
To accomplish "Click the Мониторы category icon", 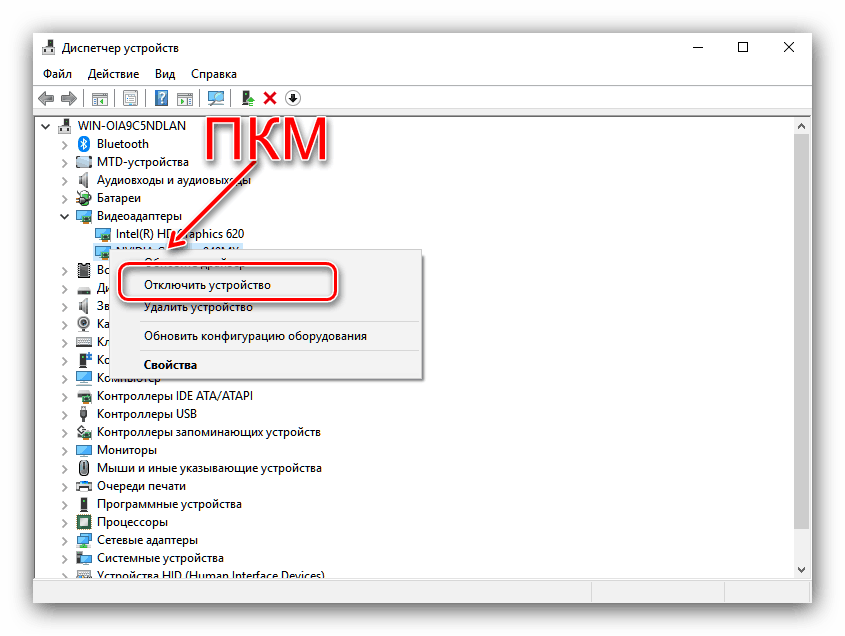I will pos(84,450).
